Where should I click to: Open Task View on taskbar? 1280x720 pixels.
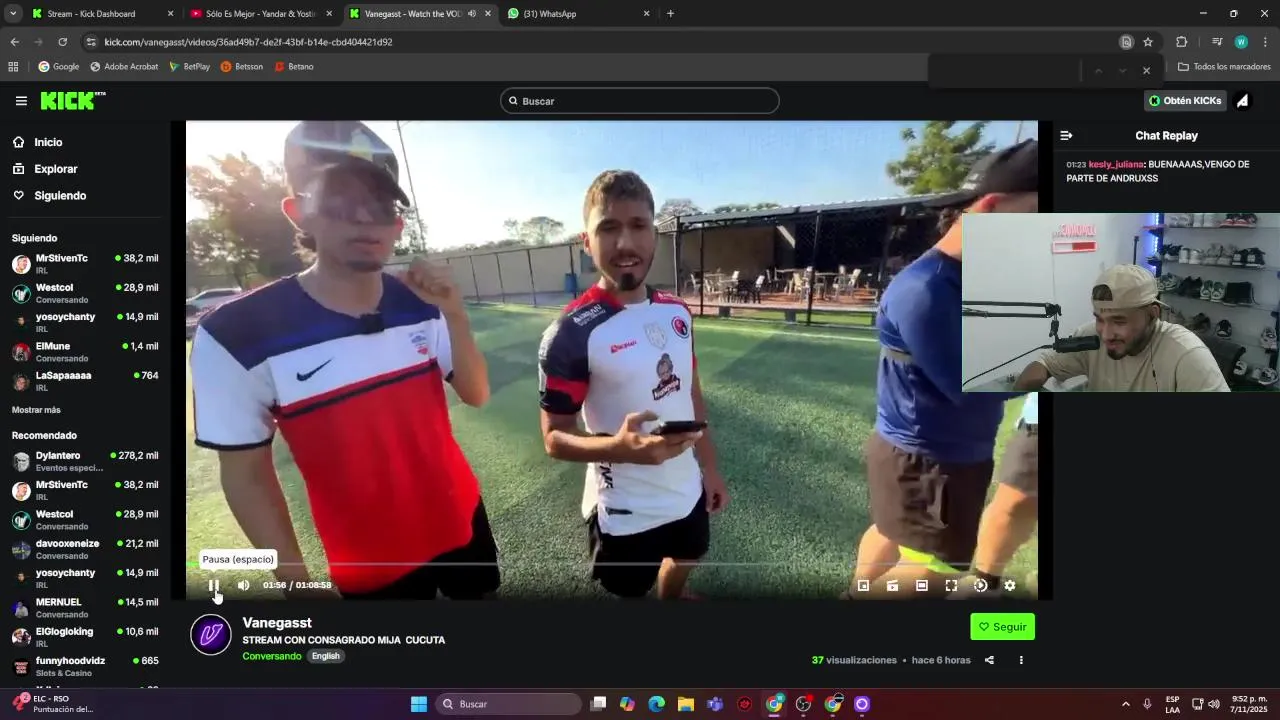pos(598,704)
